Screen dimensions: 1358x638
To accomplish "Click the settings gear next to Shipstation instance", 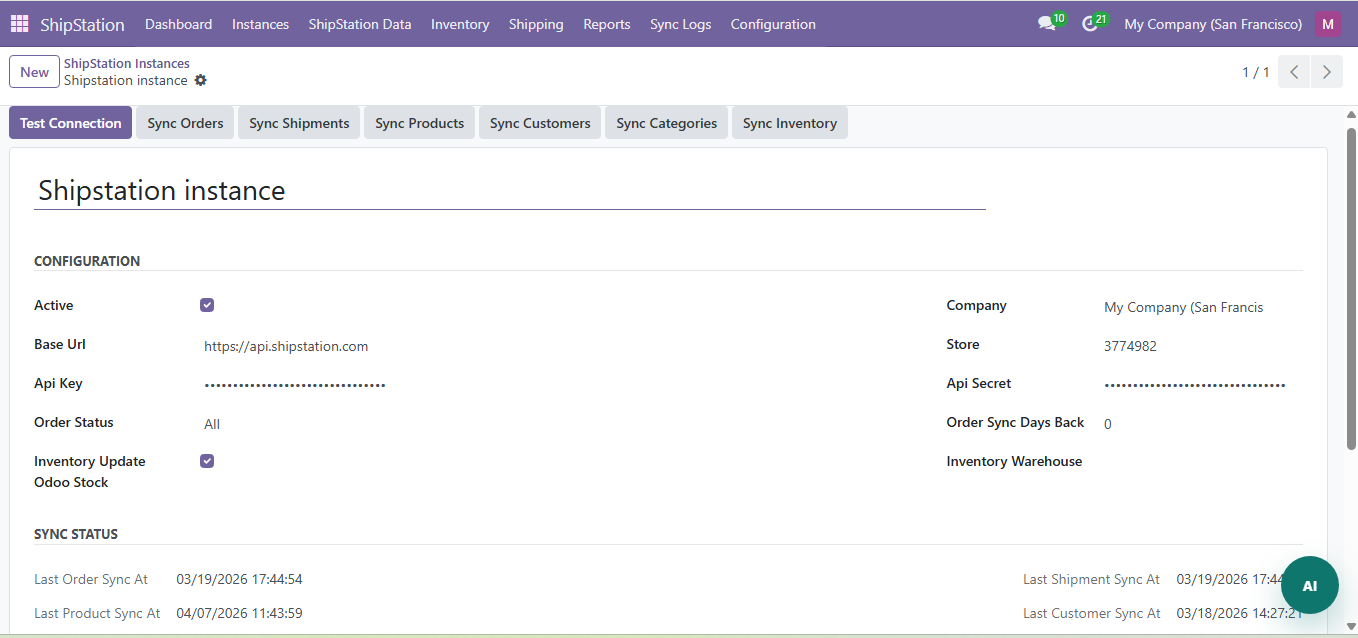I will click(x=200, y=80).
